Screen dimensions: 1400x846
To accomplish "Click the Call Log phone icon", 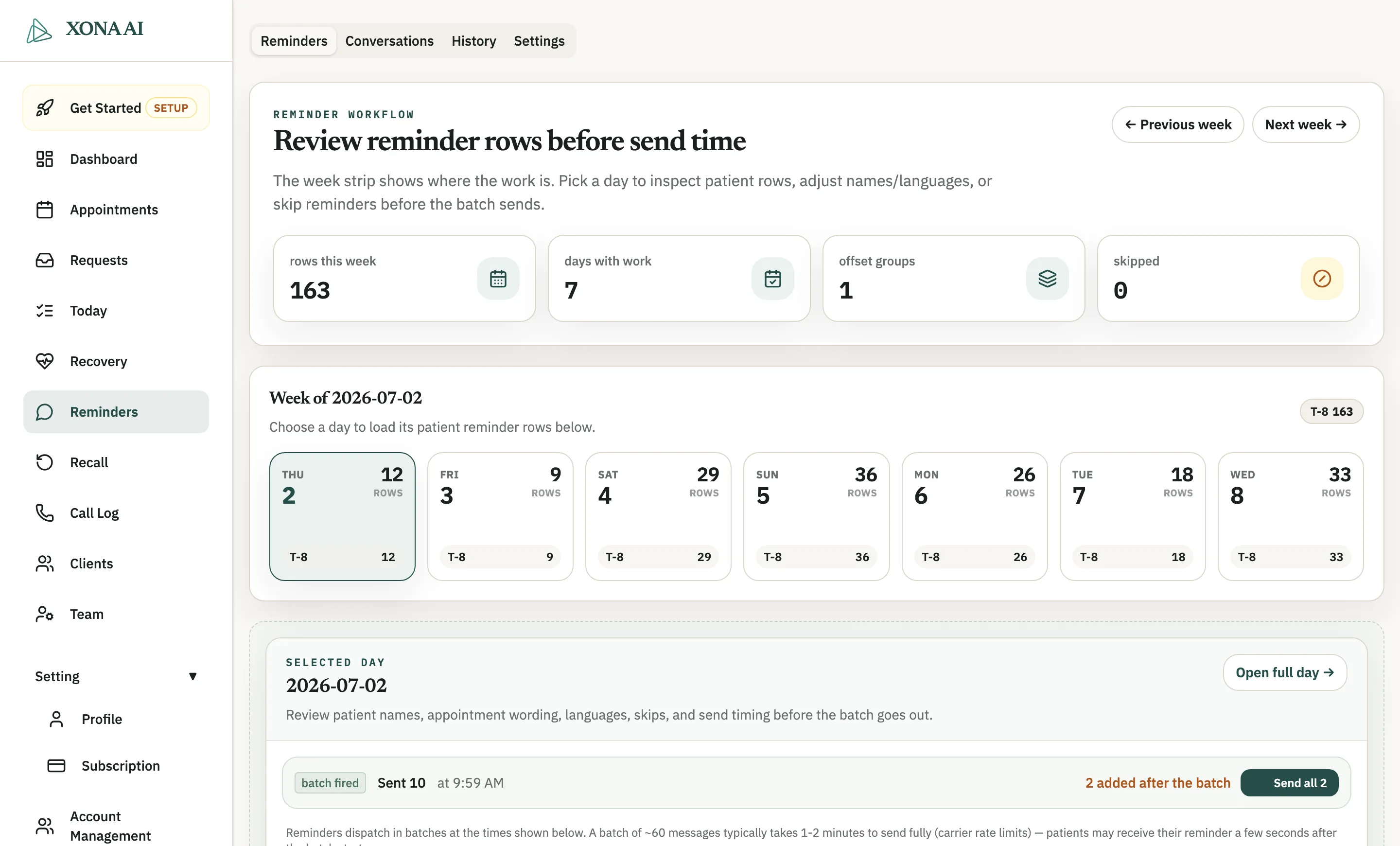I will pyautogui.click(x=44, y=513).
